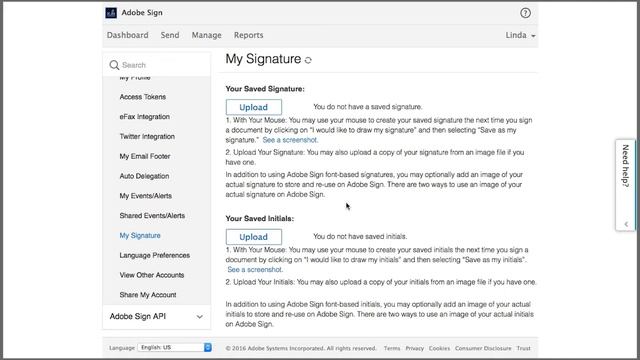The image size is (640, 360).
Task: Open the help question mark icon
Action: pos(525,13)
